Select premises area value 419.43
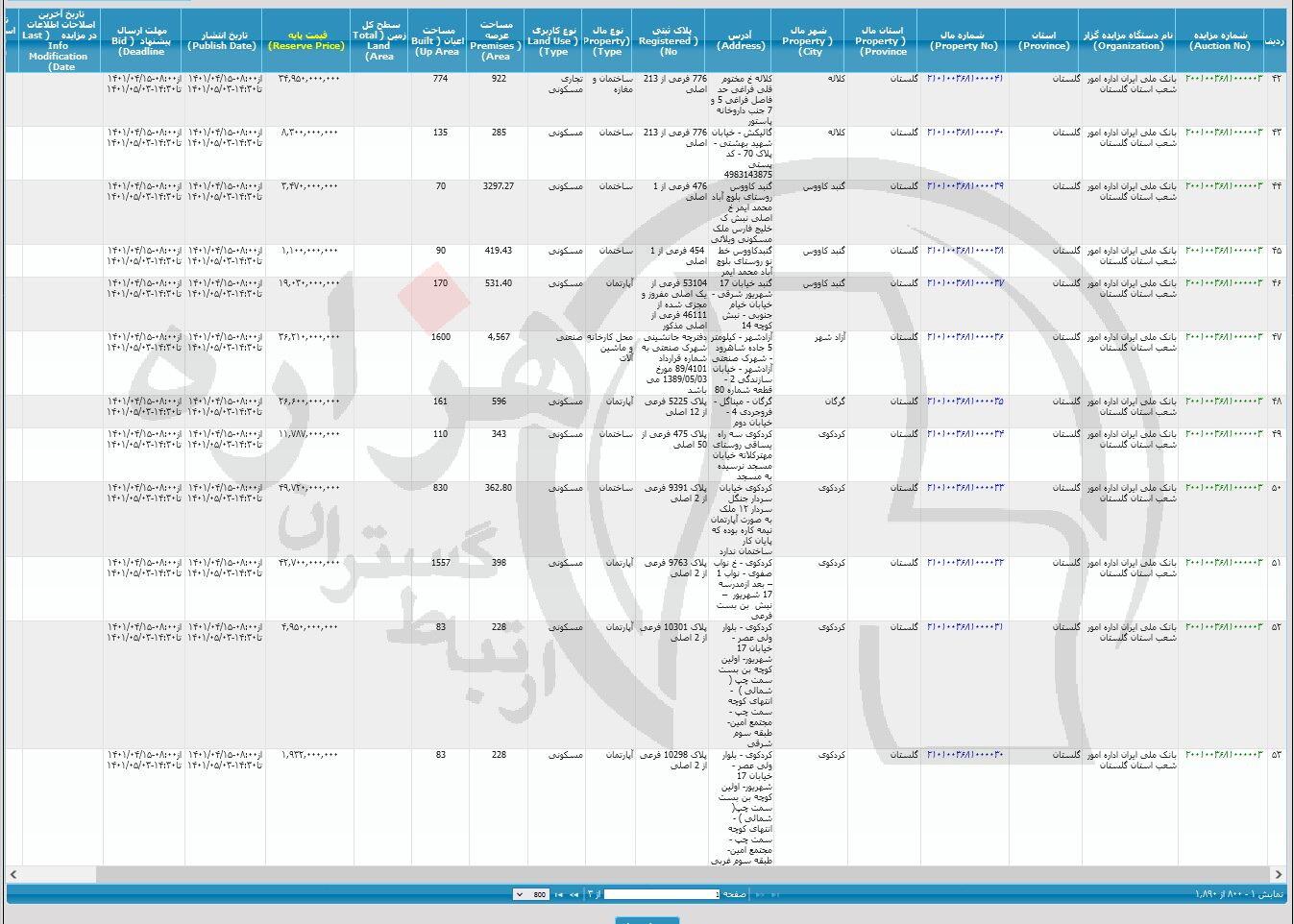The image size is (1294, 924). coord(499,251)
